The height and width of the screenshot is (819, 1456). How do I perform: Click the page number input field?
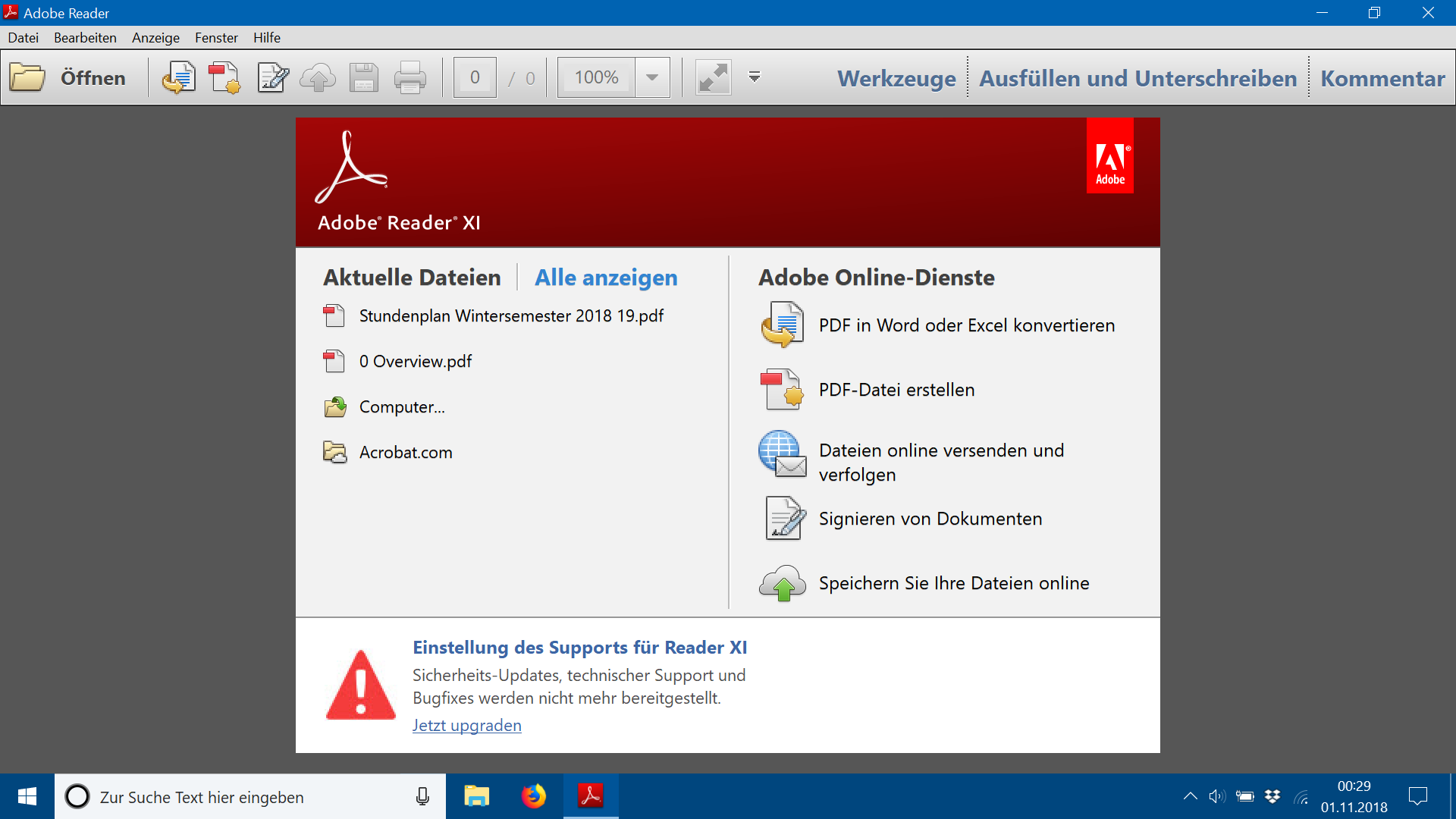pos(475,77)
